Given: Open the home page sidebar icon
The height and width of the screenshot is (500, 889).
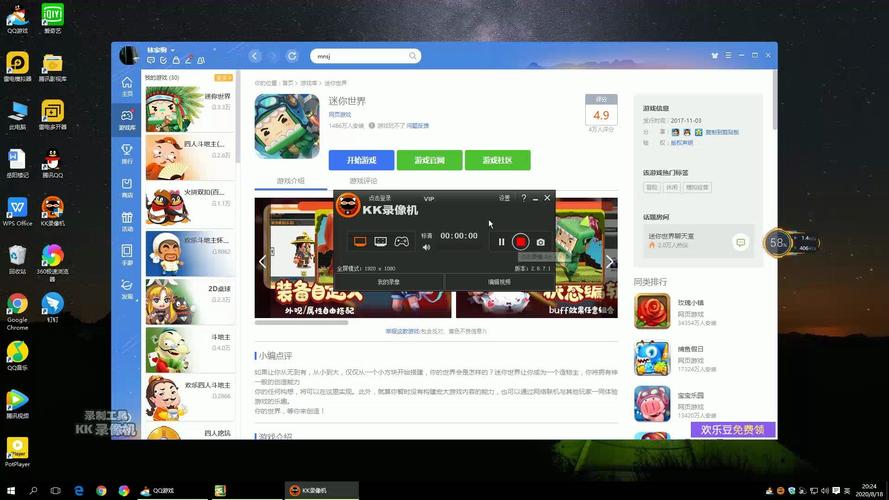Looking at the screenshot, I should 127,86.
